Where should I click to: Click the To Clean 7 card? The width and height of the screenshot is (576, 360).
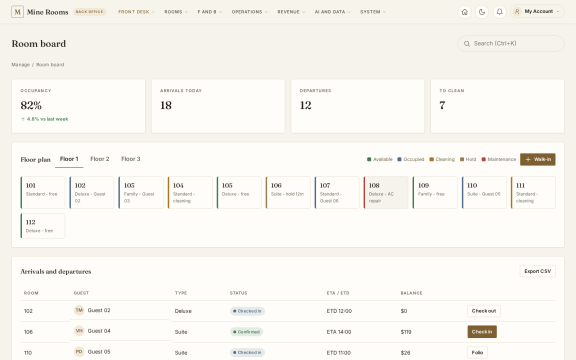(497, 106)
